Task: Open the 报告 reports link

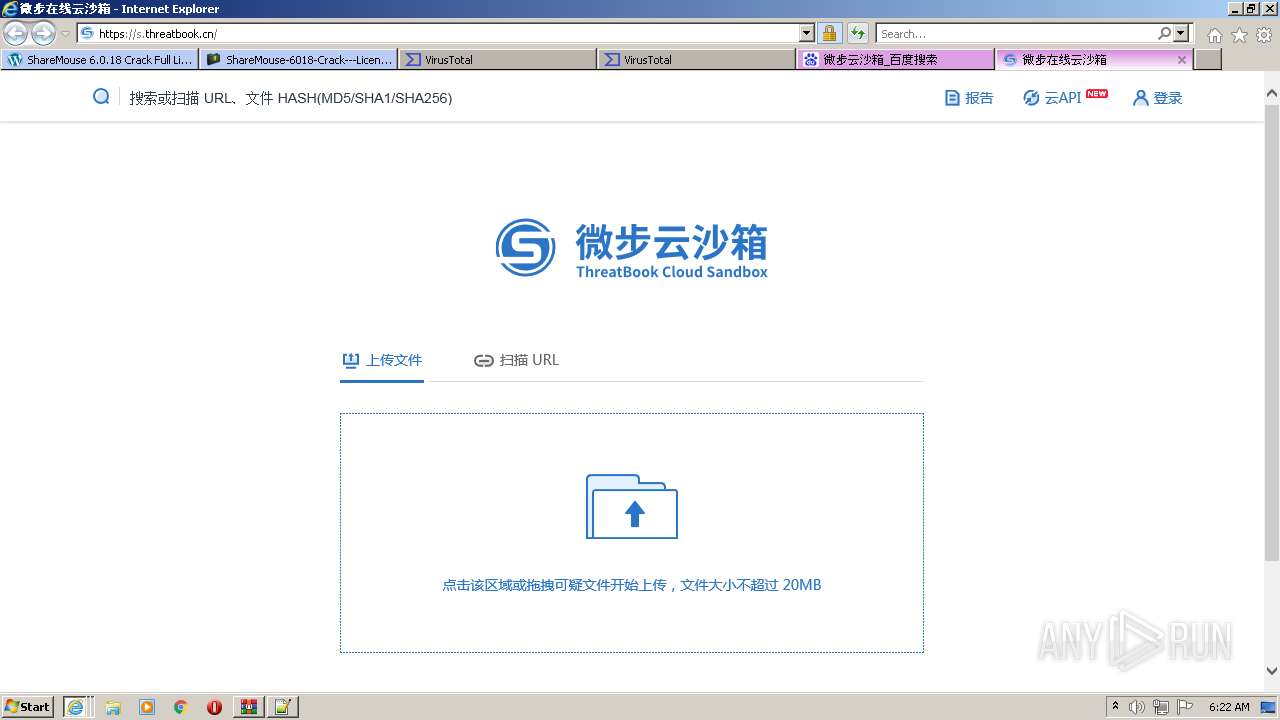Action: pos(969,98)
